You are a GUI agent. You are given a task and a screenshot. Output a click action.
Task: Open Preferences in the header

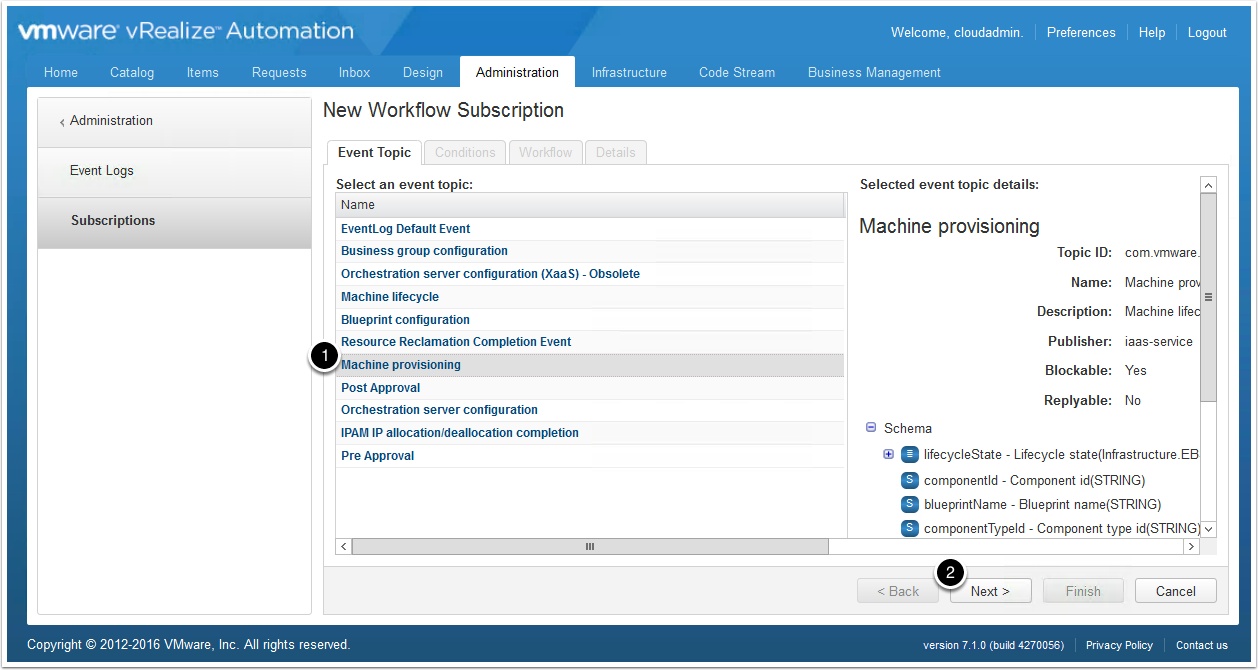pyautogui.click(x=1081, y=32)
